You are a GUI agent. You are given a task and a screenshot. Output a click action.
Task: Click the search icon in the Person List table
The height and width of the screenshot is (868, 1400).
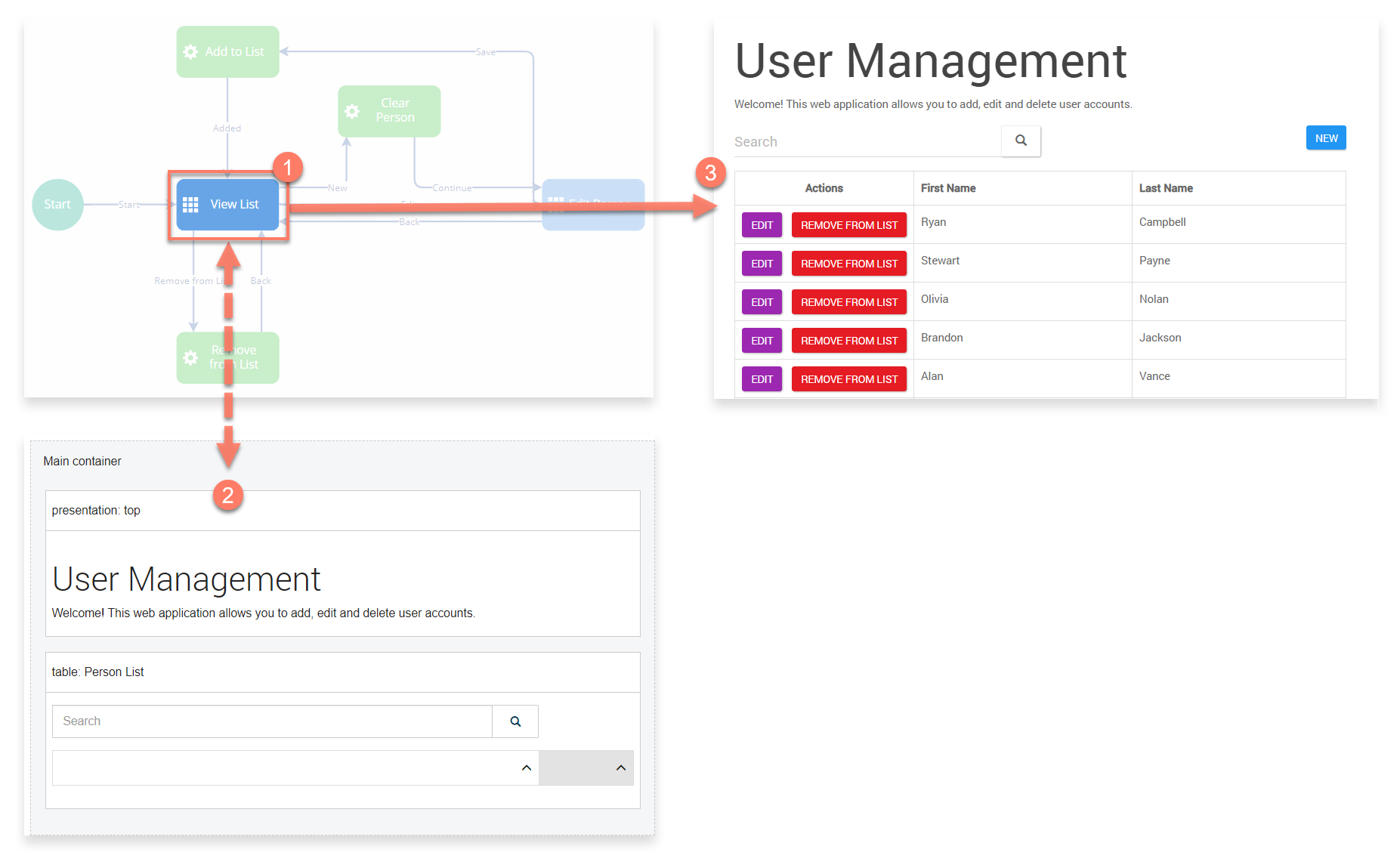(x=515, y=721)
